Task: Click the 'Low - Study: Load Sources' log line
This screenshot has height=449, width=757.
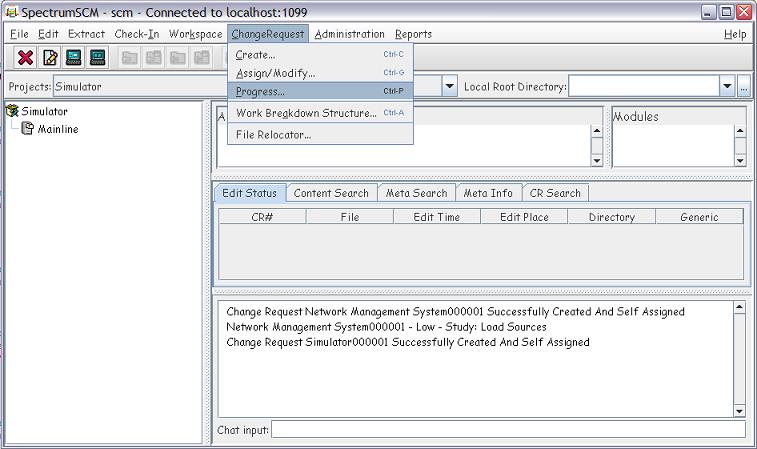Action: 386,327
